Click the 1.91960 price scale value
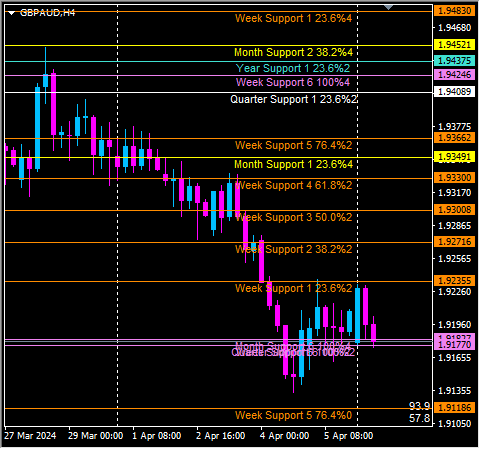The height and width of the screenshot is (449, 480). point(454,325)
